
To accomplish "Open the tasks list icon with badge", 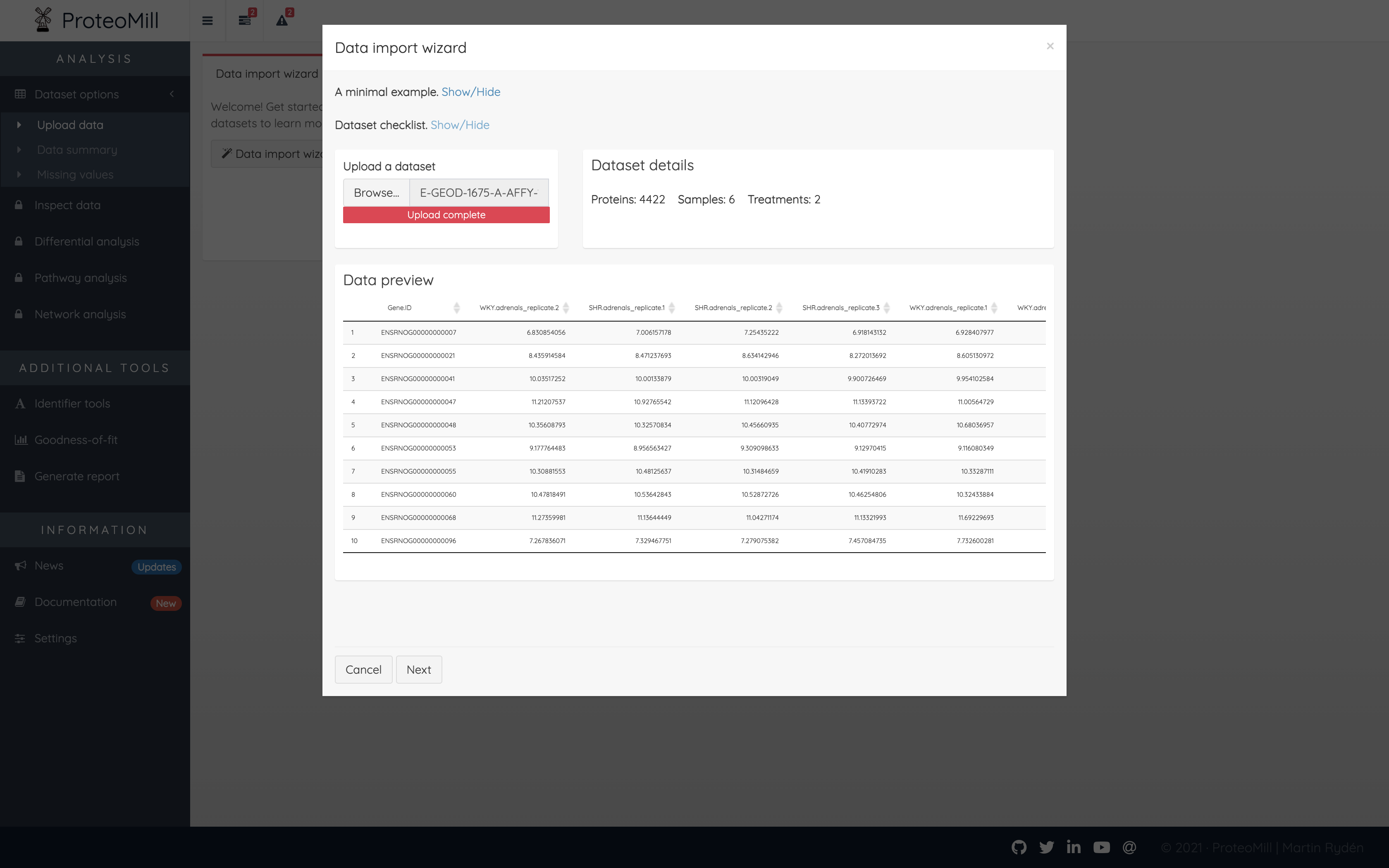I will coord(244,21).
